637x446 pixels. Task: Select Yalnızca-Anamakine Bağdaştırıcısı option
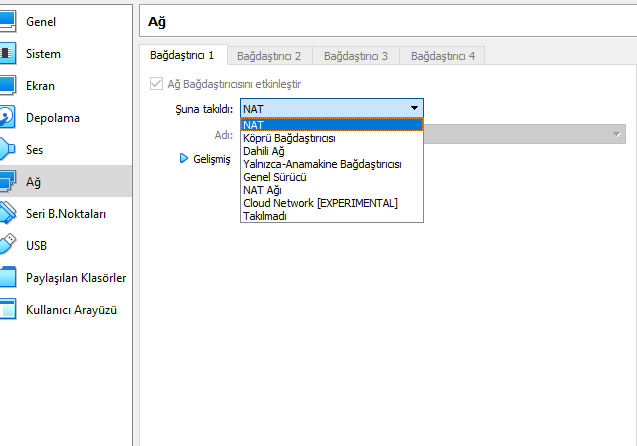click(322, 164)
